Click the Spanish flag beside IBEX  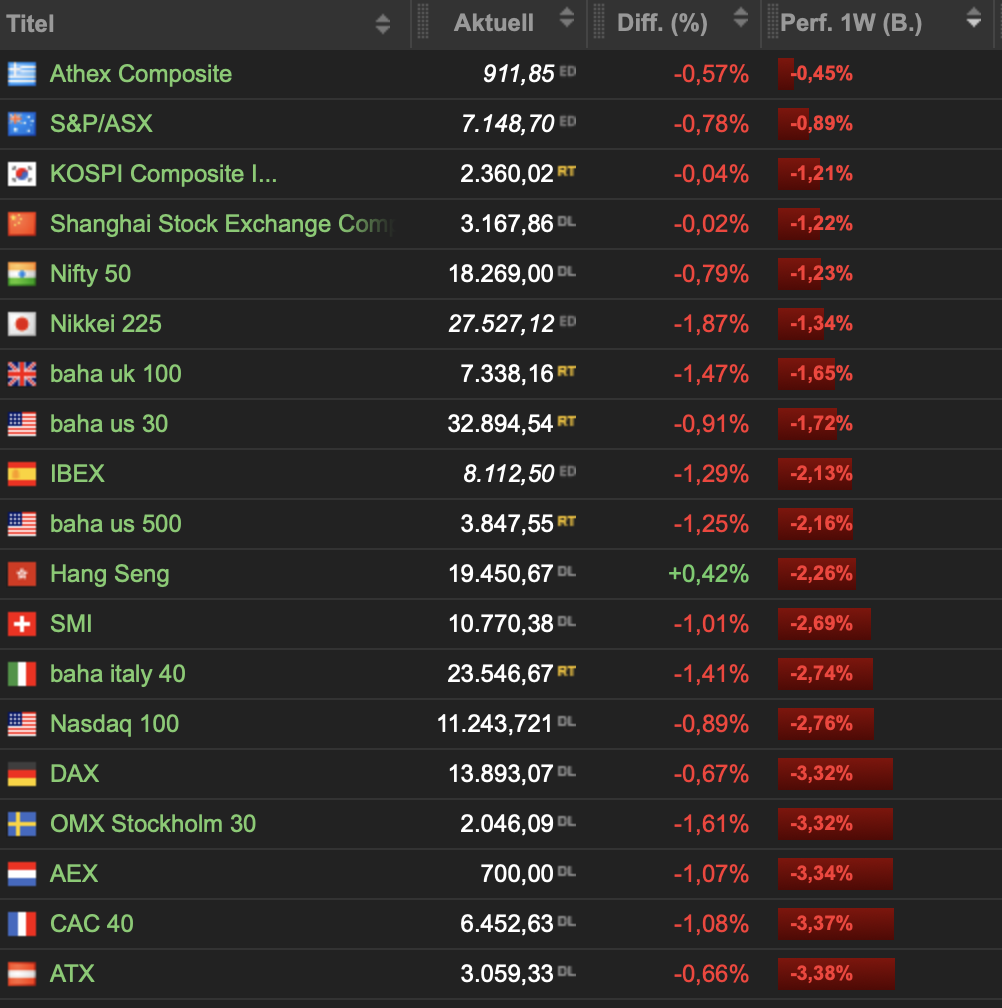(22, 474)
